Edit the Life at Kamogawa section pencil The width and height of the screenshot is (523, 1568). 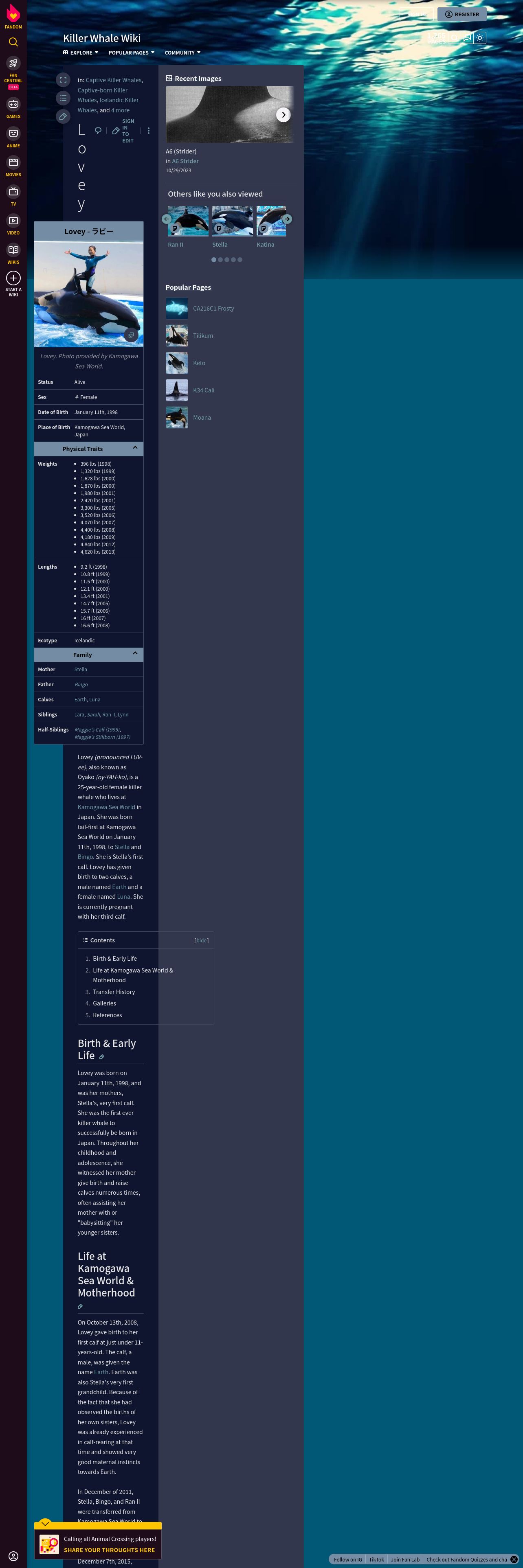coord(80,1306)
